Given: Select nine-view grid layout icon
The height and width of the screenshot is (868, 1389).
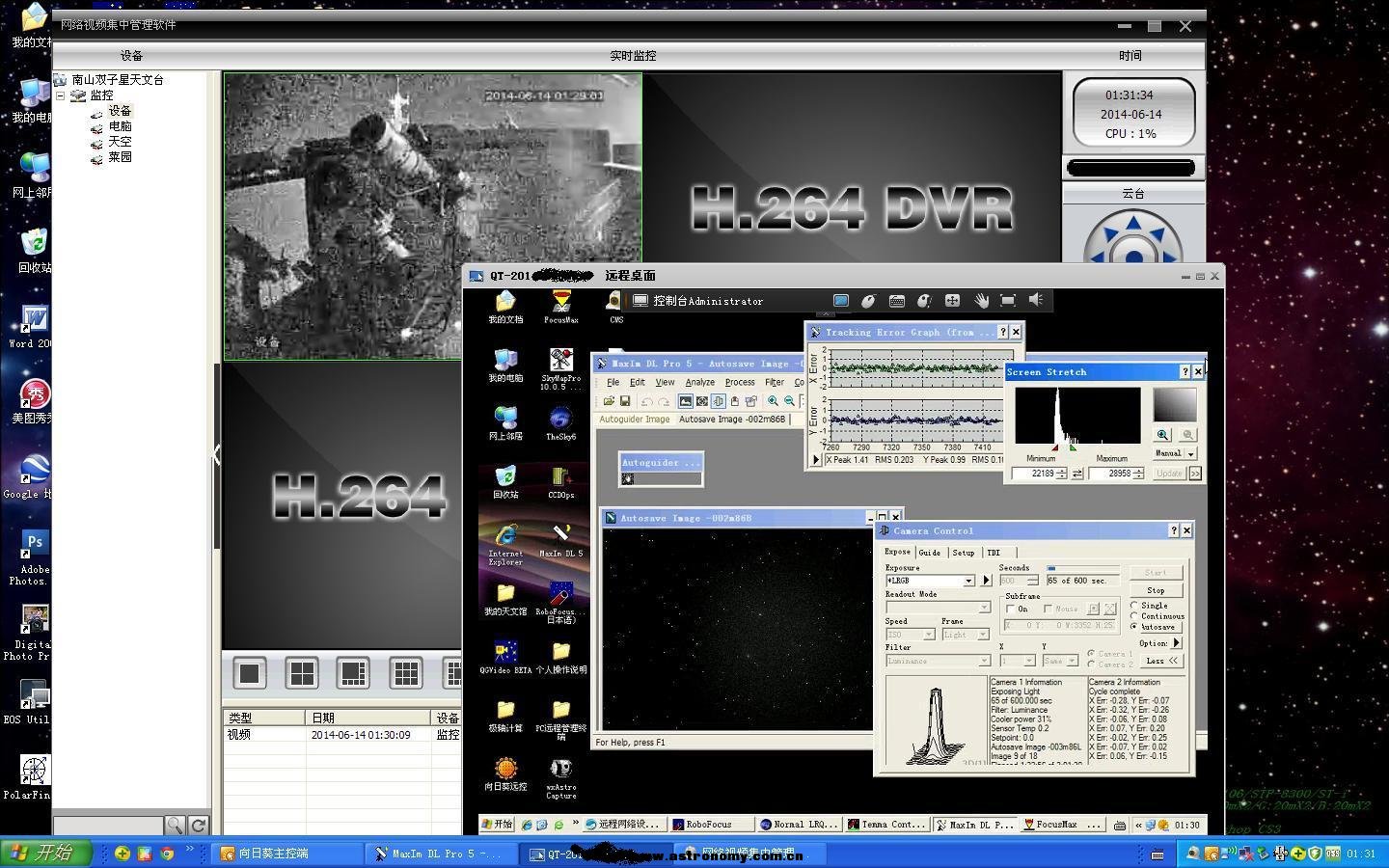Looking at the screenshot, I should 406,673.
